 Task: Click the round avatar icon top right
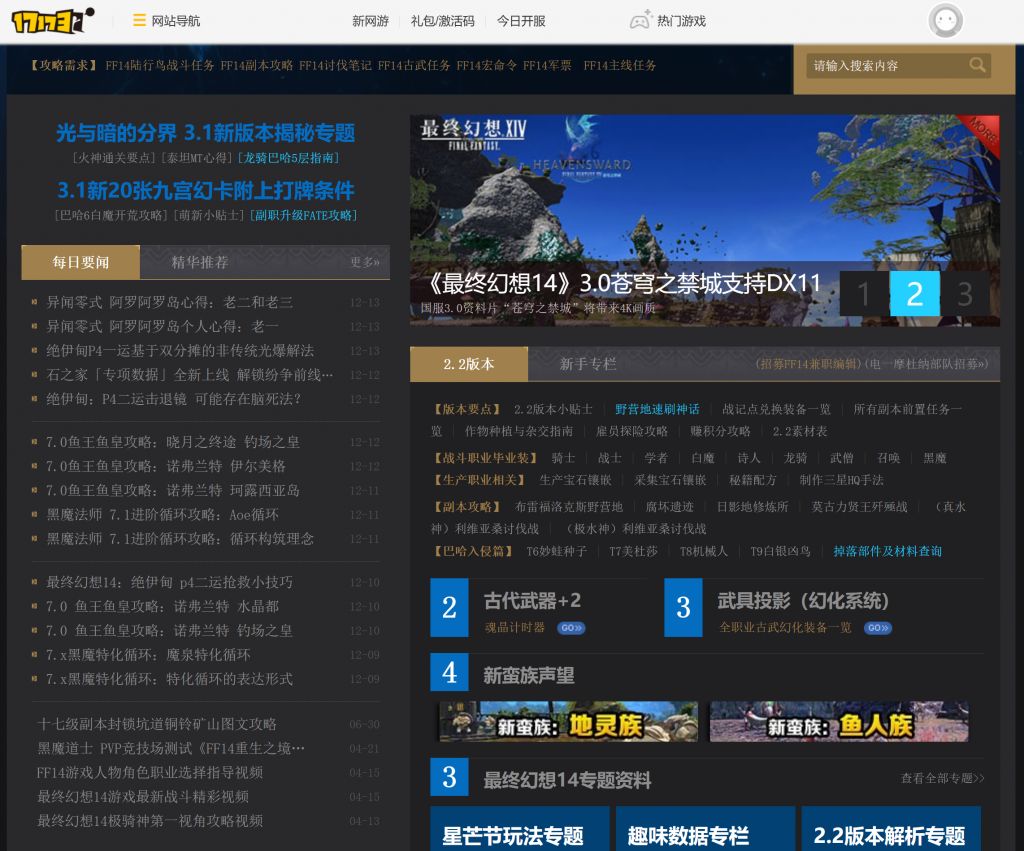tap(946, 20)
